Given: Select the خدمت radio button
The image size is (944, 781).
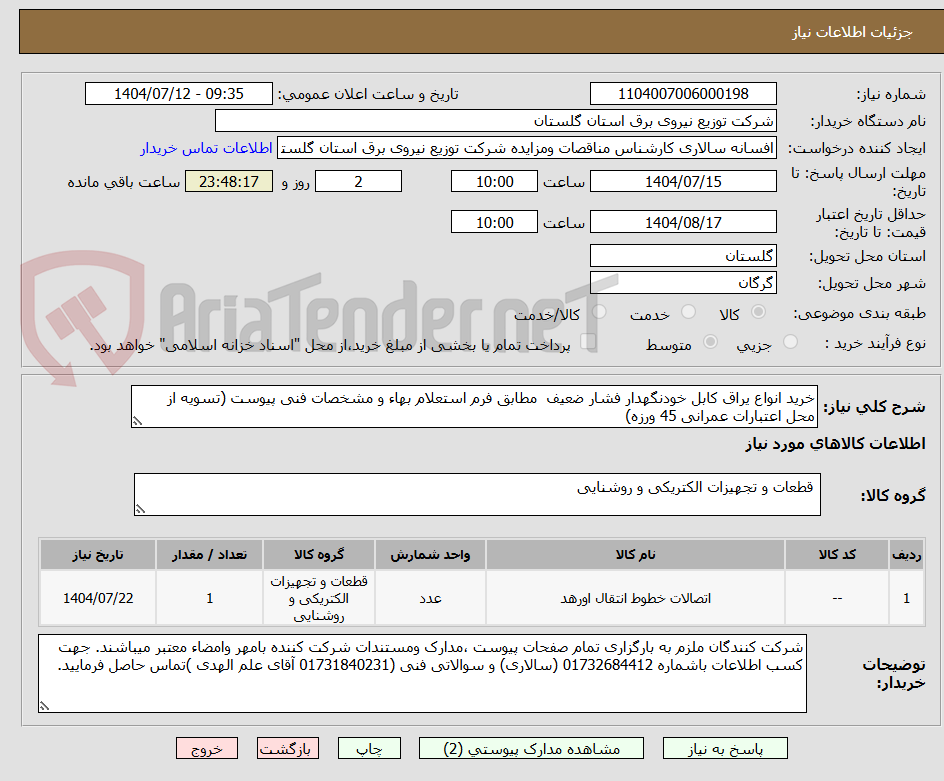Looking at the screenshot, I should pyautogui.click(x=688, y=312).
